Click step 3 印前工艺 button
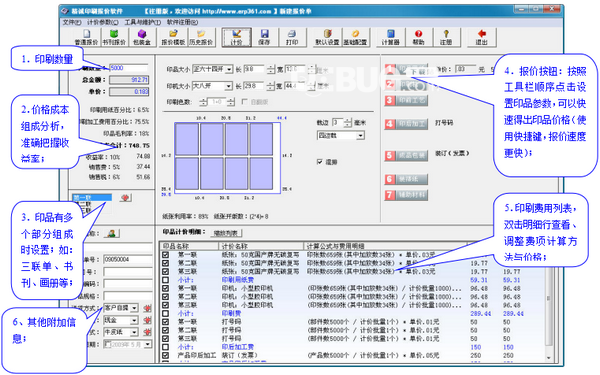Viewport: 600px width, 375px height. click(406, 100)
